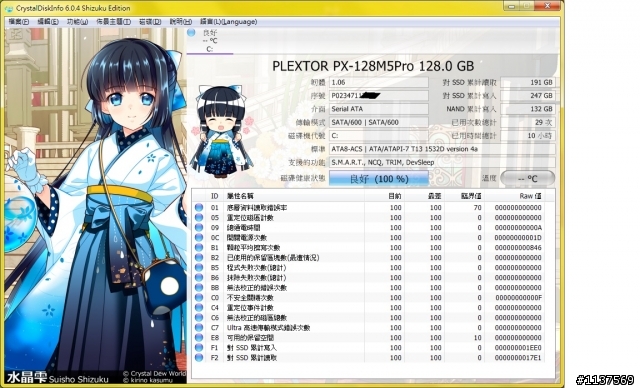Screen dimensions: 640x388
Task: Click the blue status circle for attribute B1
Action: pos(199,248)
